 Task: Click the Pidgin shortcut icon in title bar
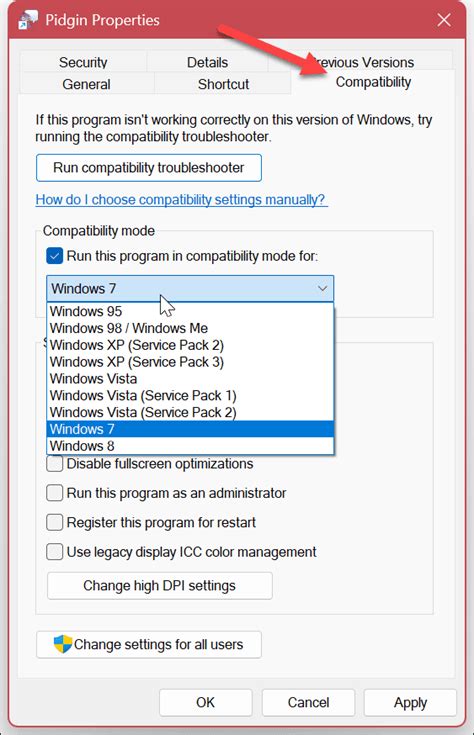pos(28,20)
